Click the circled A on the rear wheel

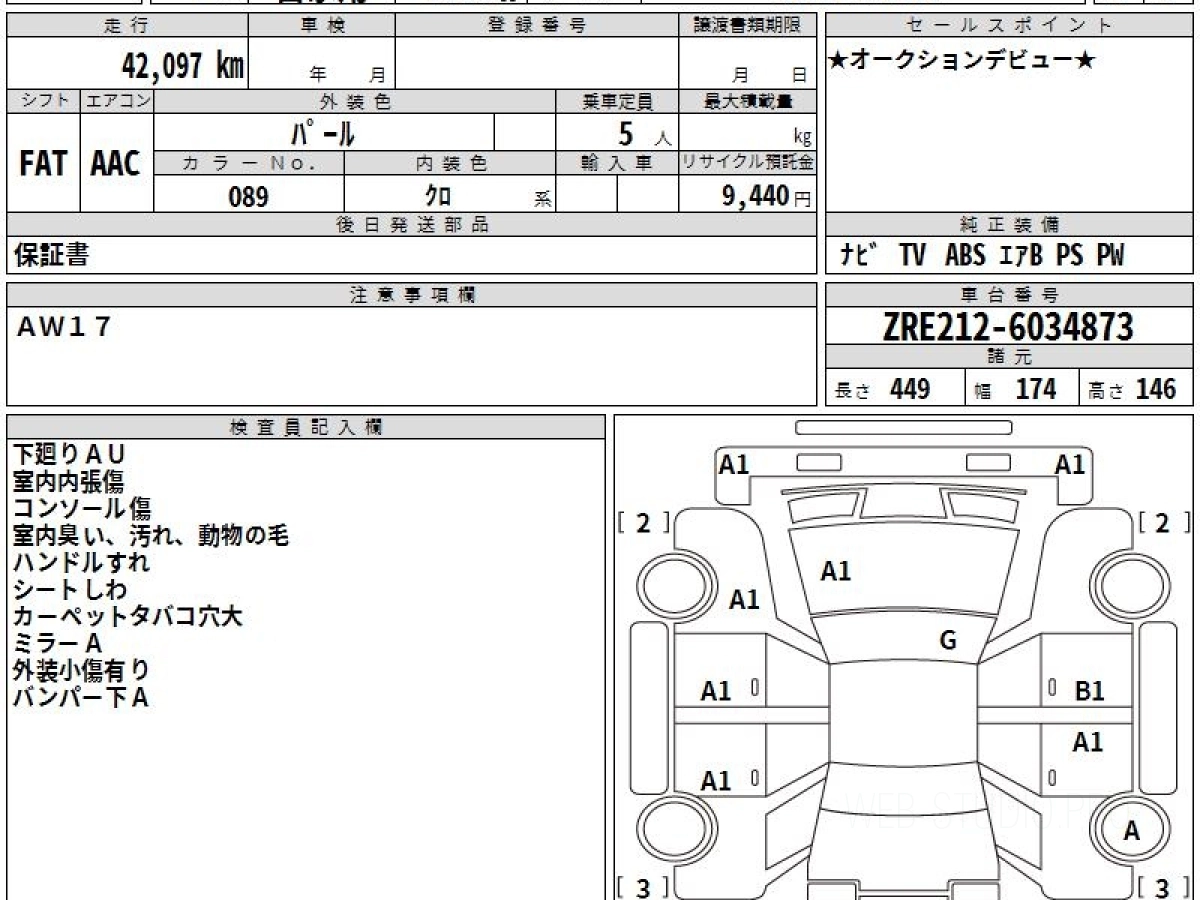tap(1132, 830)
